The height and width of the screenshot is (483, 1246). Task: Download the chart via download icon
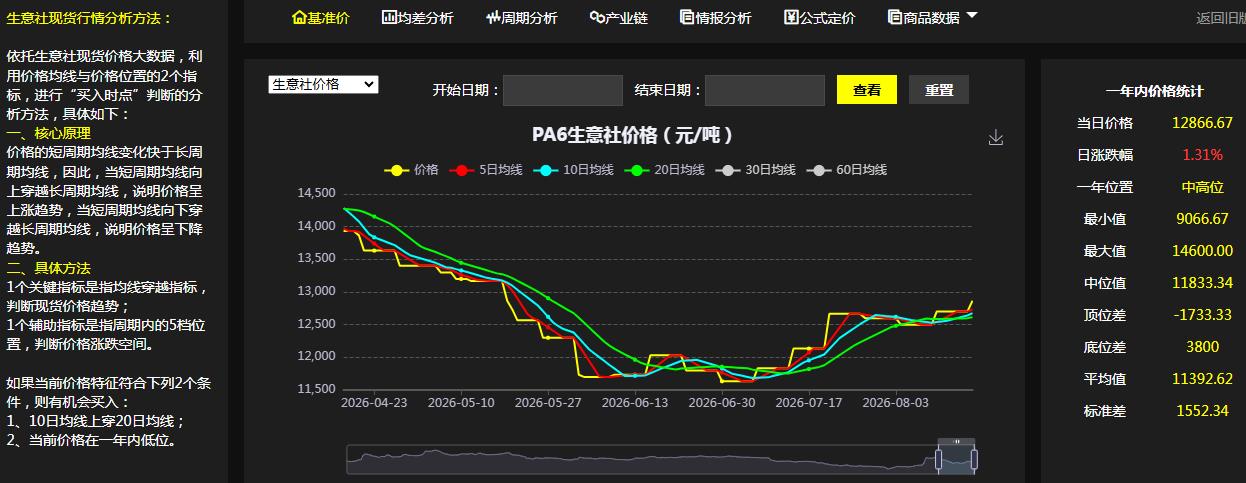point(995,138)
